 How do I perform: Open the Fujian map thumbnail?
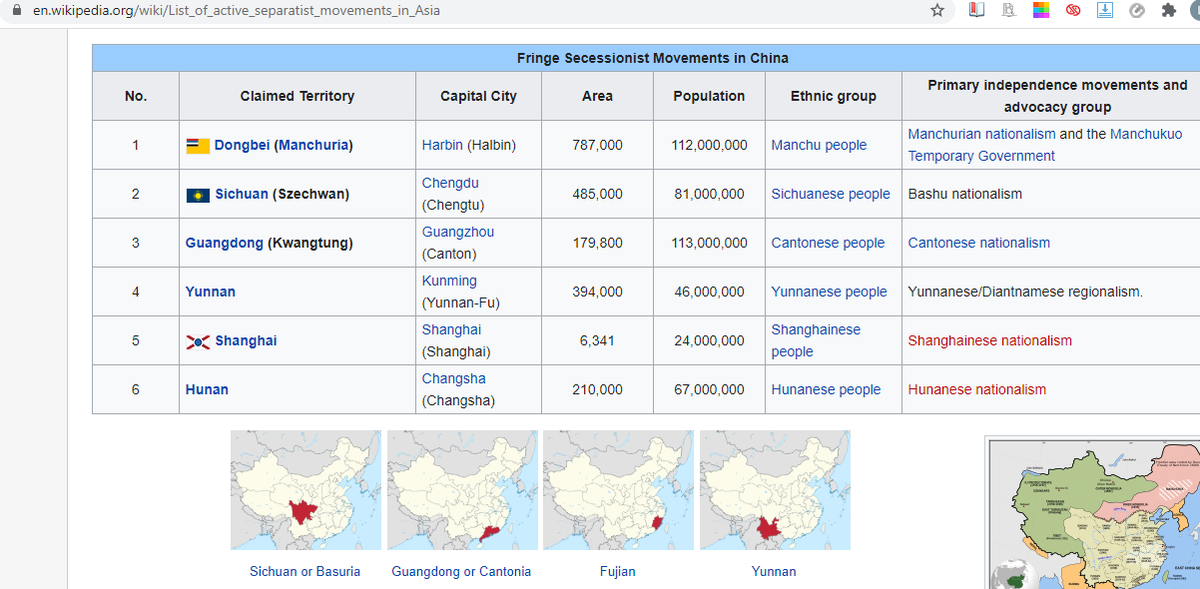(x=618, y=490)
